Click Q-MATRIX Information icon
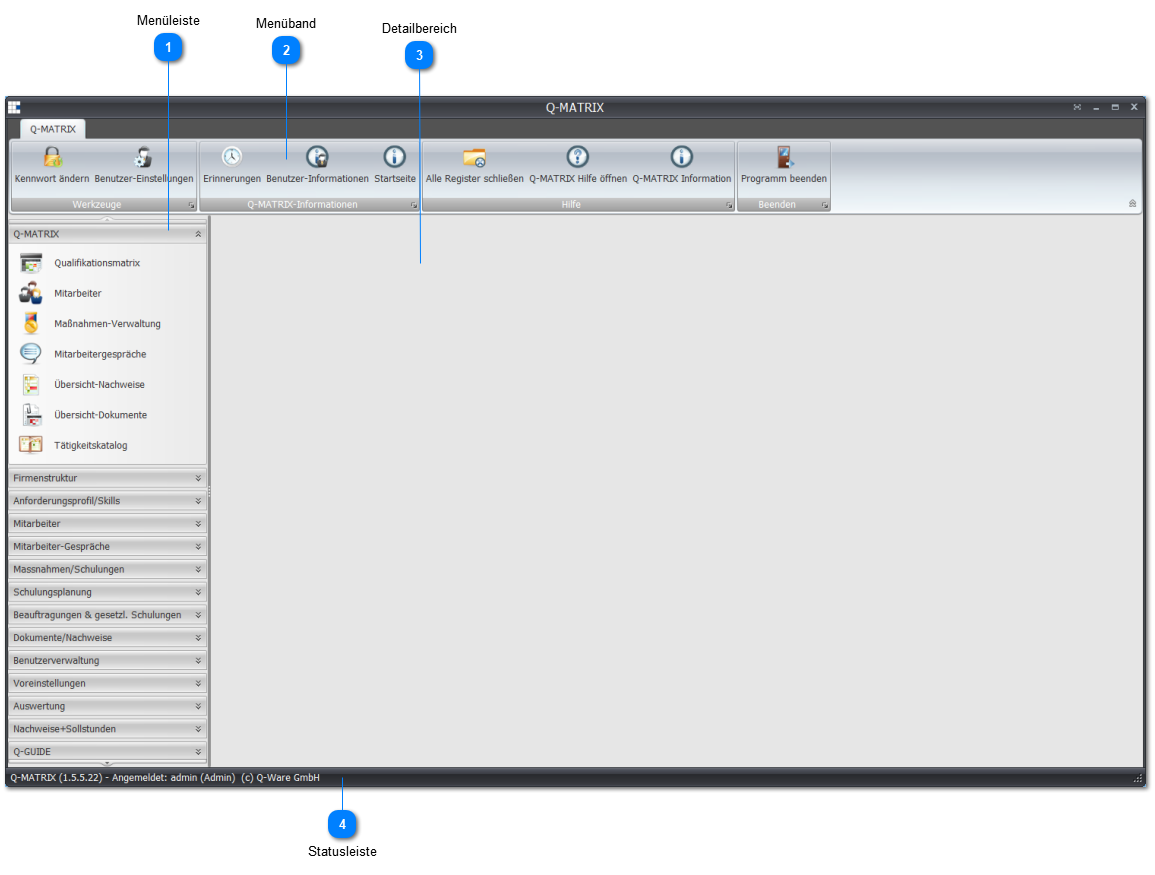The width and height of the screenshot is (1155, 875). point(682,157)
